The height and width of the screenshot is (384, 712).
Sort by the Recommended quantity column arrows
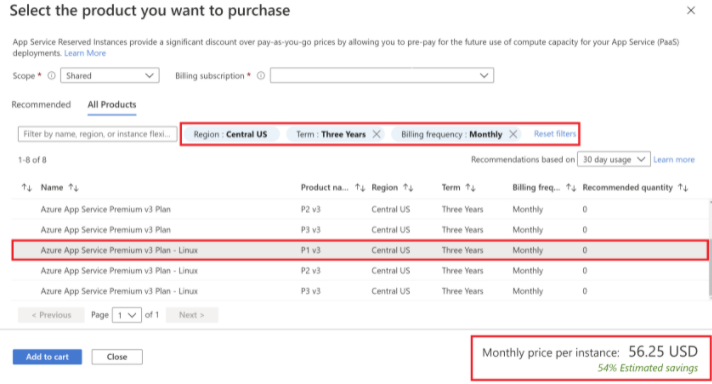point(683,187)
